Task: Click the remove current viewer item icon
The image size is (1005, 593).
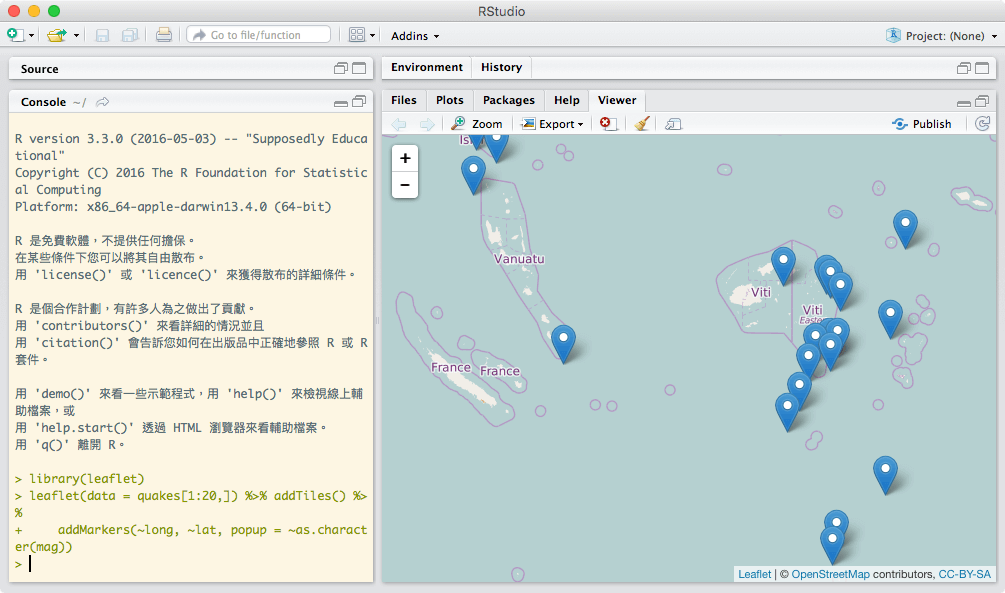Action: click(x=607, y=124)
